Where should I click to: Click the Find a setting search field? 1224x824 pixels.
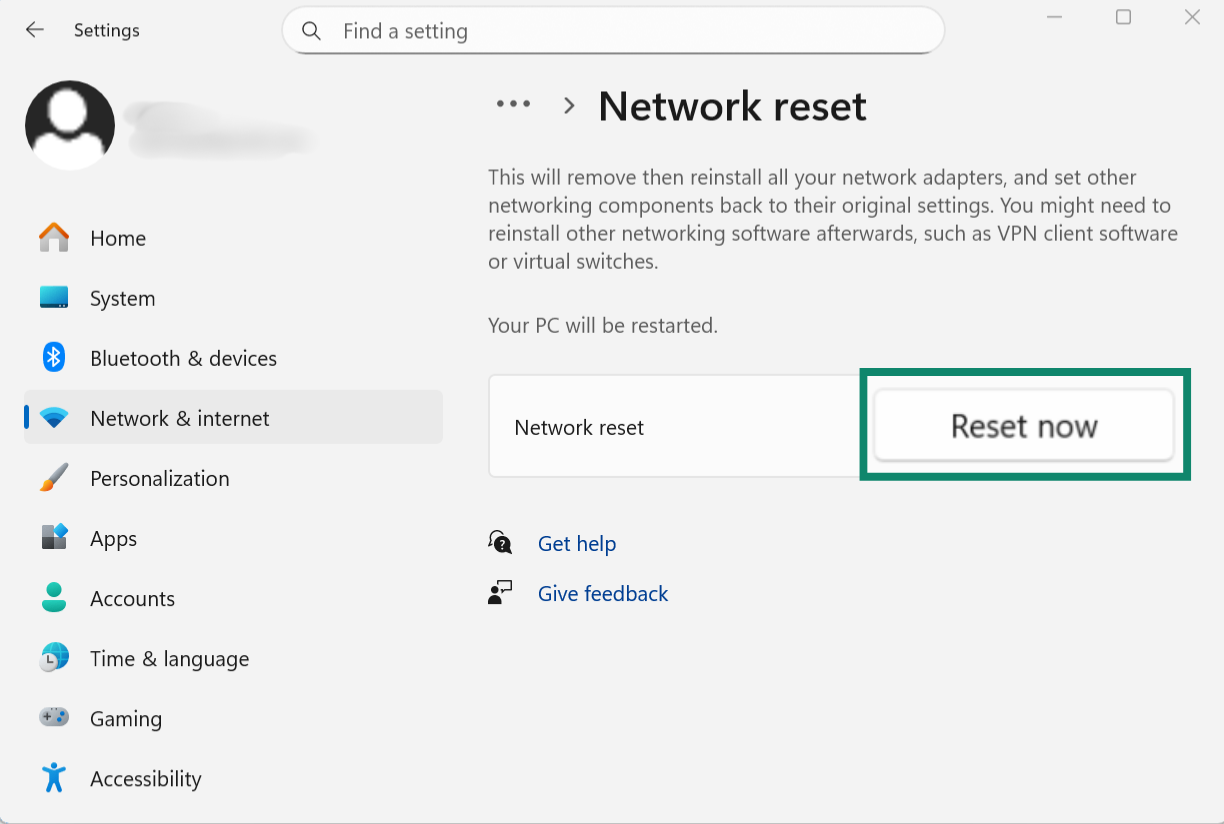(613, 30)
